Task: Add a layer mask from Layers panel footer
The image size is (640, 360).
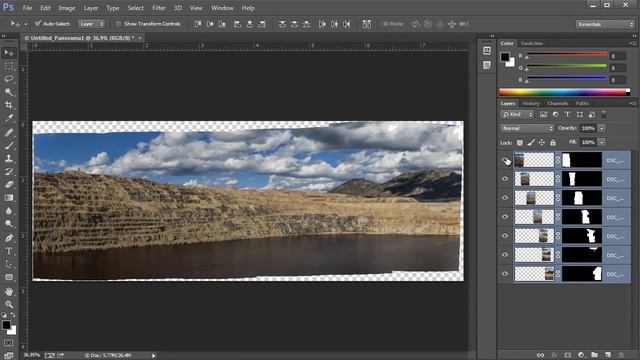Action: coord(567,355)
